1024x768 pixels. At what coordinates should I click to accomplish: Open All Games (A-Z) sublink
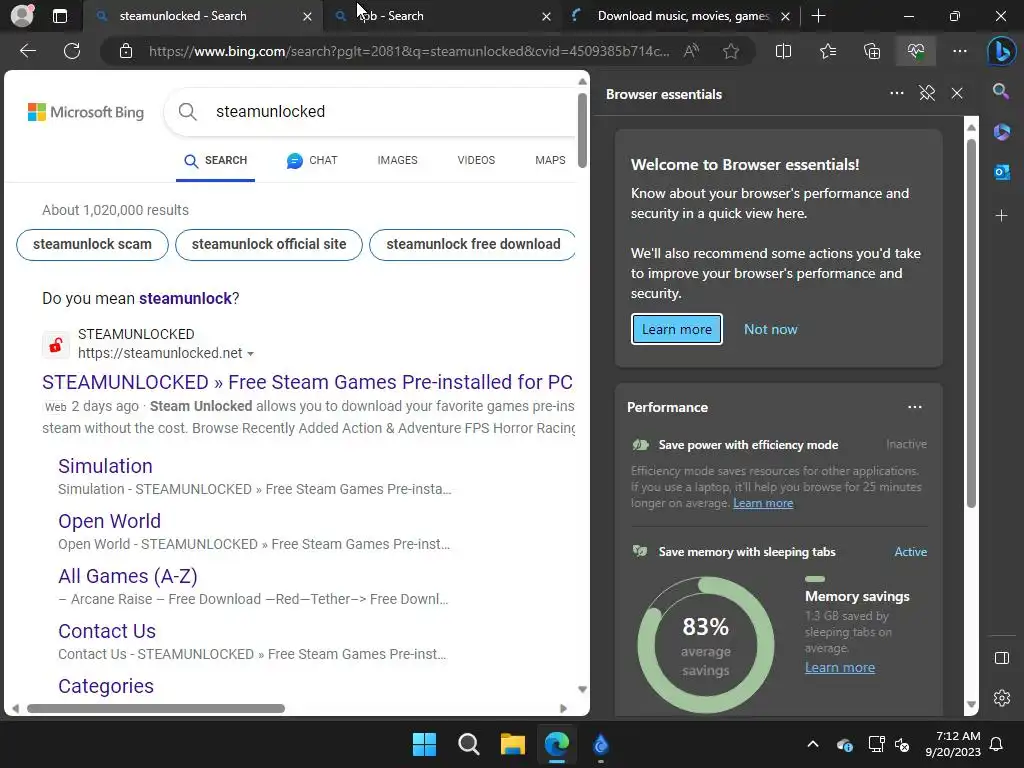pyautogui.click(x=127, y=576)
